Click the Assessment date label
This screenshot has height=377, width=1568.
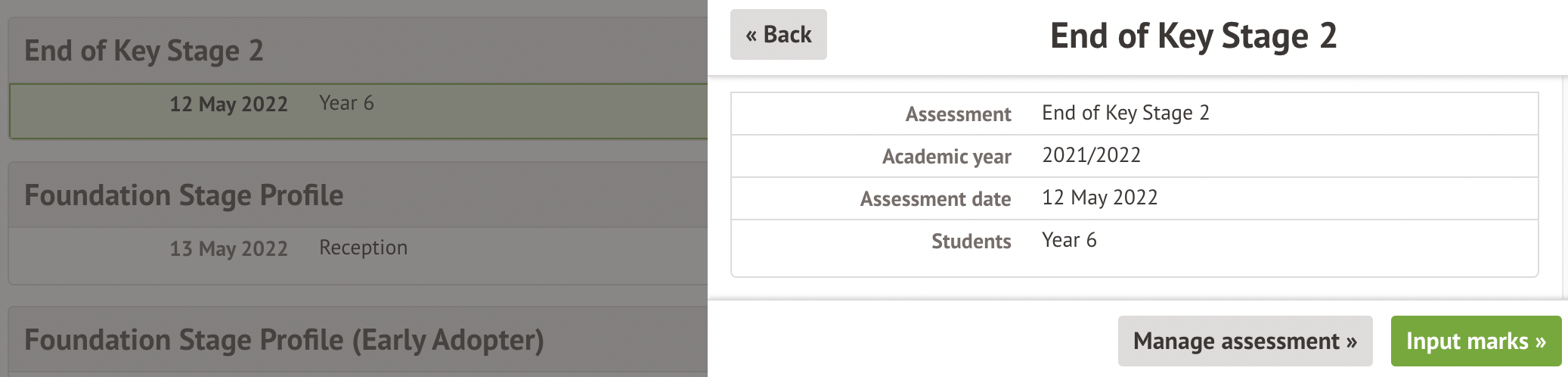935,199
